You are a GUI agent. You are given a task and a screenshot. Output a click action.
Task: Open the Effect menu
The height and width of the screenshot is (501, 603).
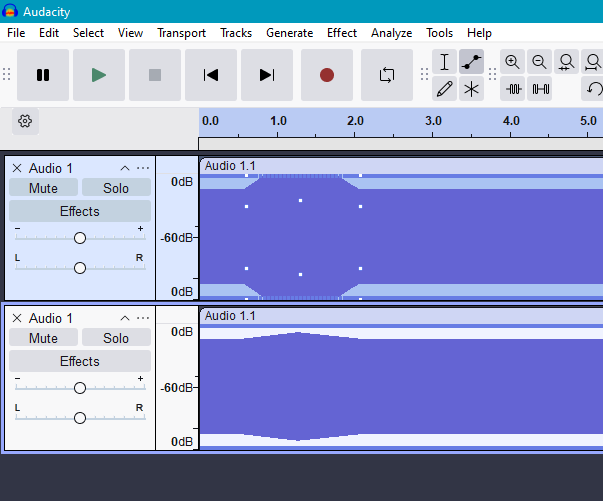point(341,33)
